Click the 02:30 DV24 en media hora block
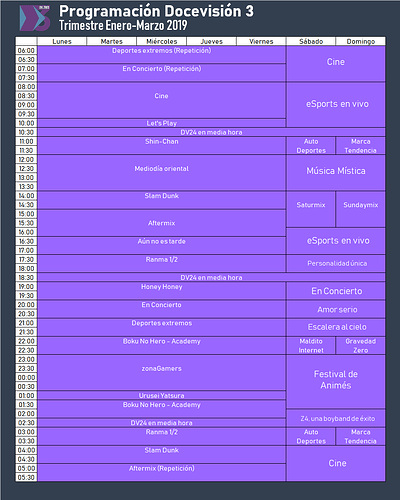The image size is (400, 500). point(162,423)
